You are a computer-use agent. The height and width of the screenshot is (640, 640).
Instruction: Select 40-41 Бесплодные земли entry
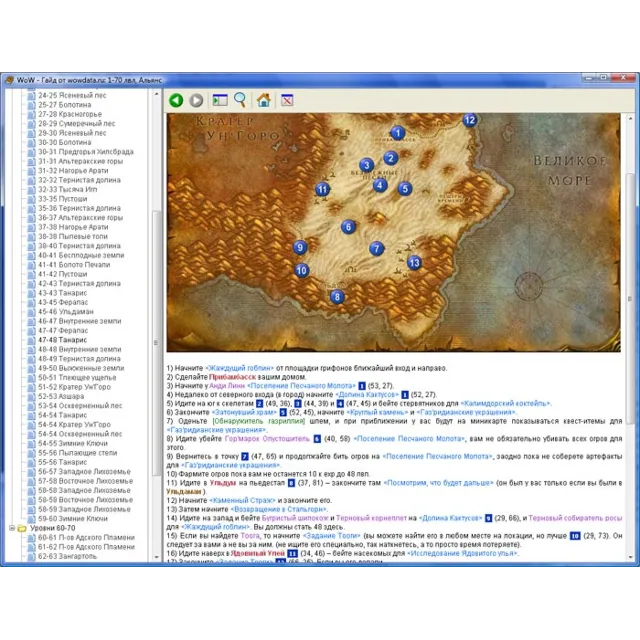pos(81,255)
